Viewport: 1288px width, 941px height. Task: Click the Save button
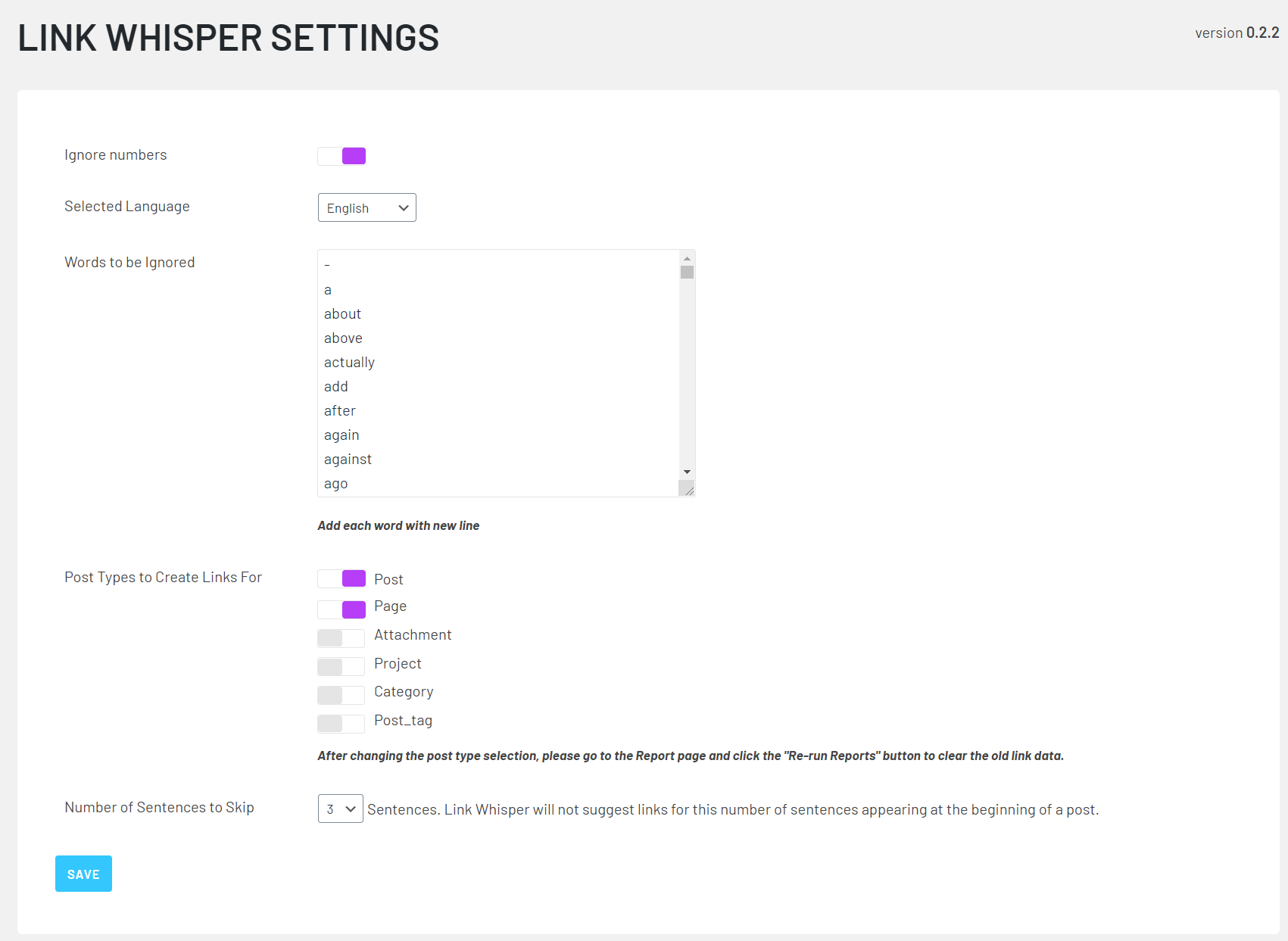pyautogui.click(x=83, y=873)
